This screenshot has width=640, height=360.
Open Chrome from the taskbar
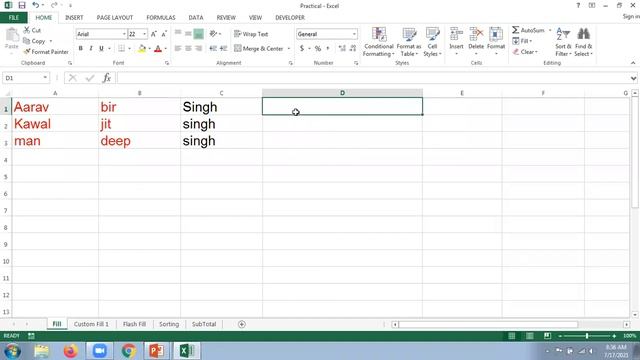coord(129,351)
